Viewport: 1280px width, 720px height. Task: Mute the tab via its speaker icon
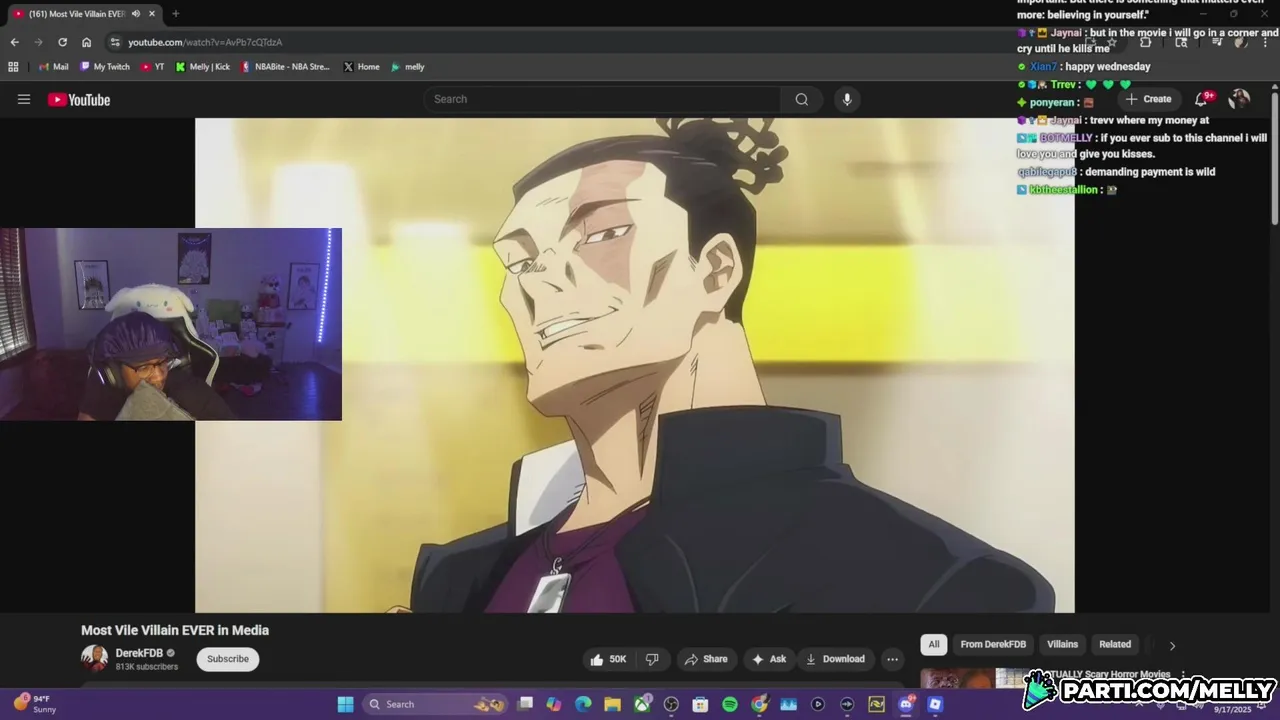point(136,14)
